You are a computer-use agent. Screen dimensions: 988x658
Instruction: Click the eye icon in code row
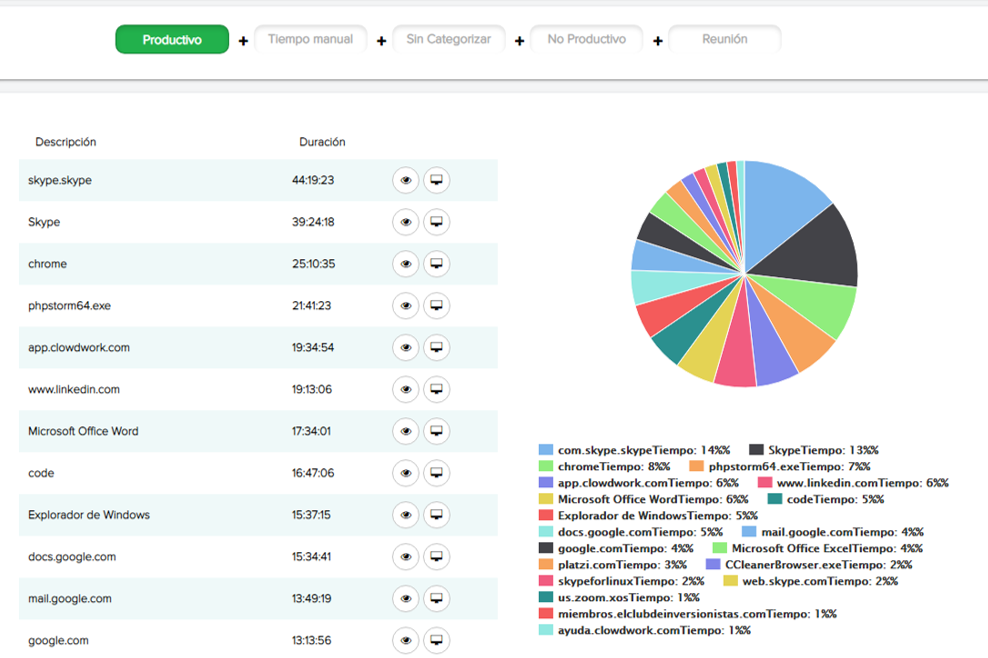click(406, 473)
